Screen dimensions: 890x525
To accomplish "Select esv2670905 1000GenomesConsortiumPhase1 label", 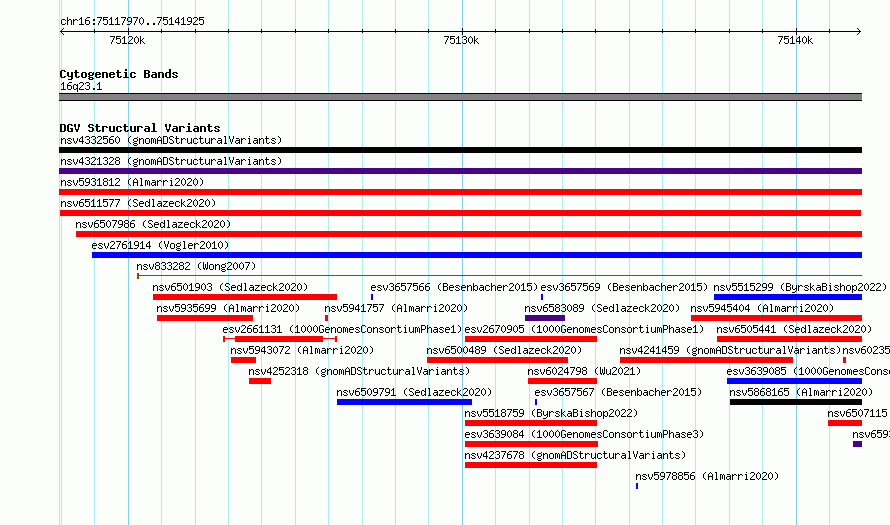I will click(584, 329).
